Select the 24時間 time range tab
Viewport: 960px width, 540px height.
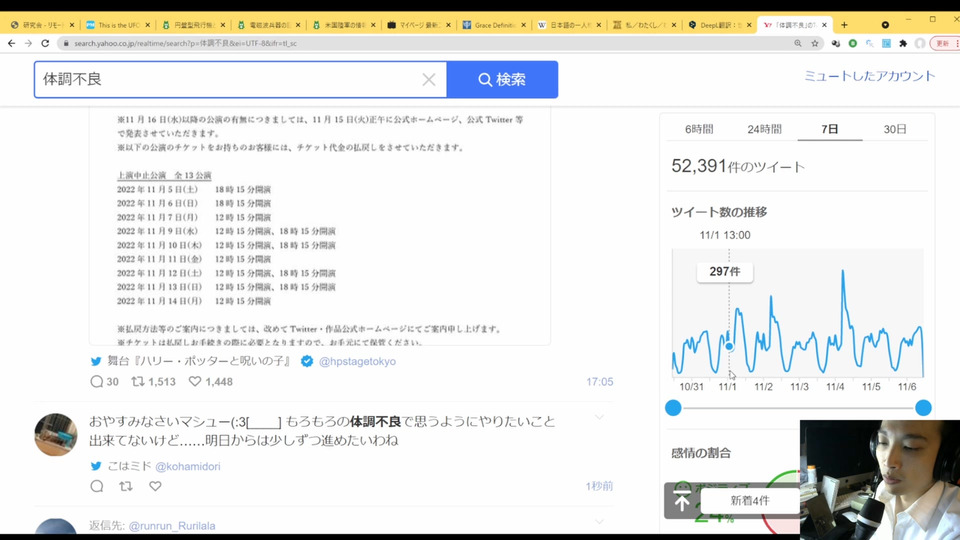pos(764,129)
